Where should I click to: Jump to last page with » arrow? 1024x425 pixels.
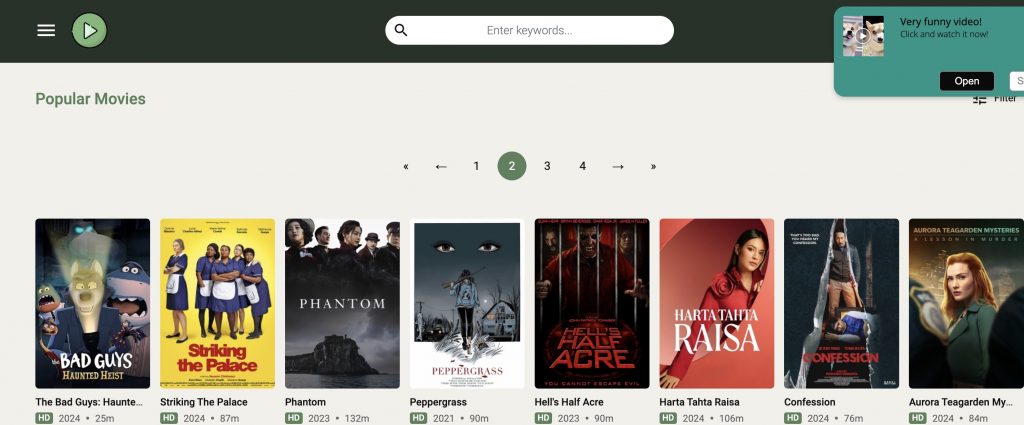coord(653,166)
